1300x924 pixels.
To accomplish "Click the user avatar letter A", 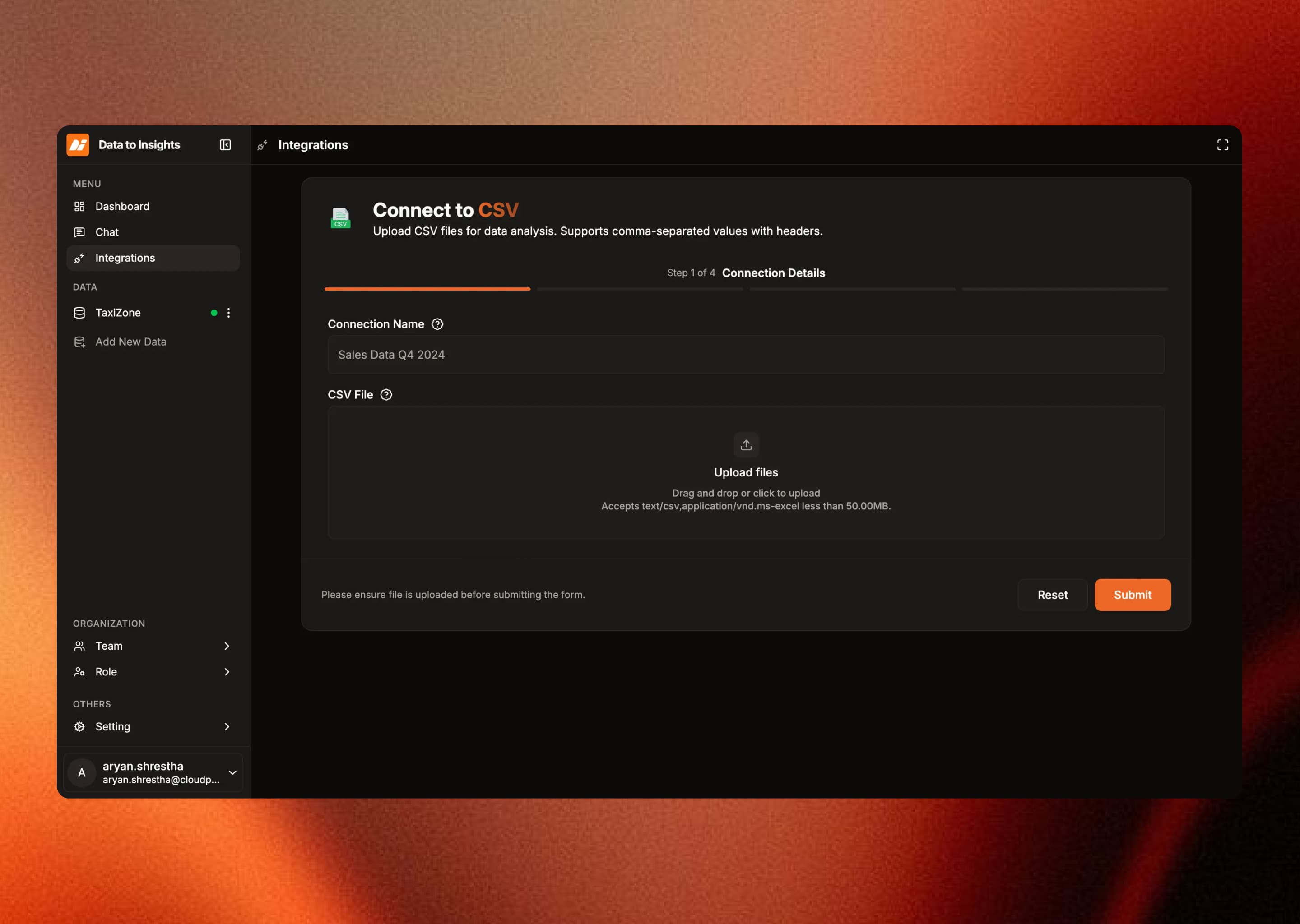I will click(x=82, y=773).
